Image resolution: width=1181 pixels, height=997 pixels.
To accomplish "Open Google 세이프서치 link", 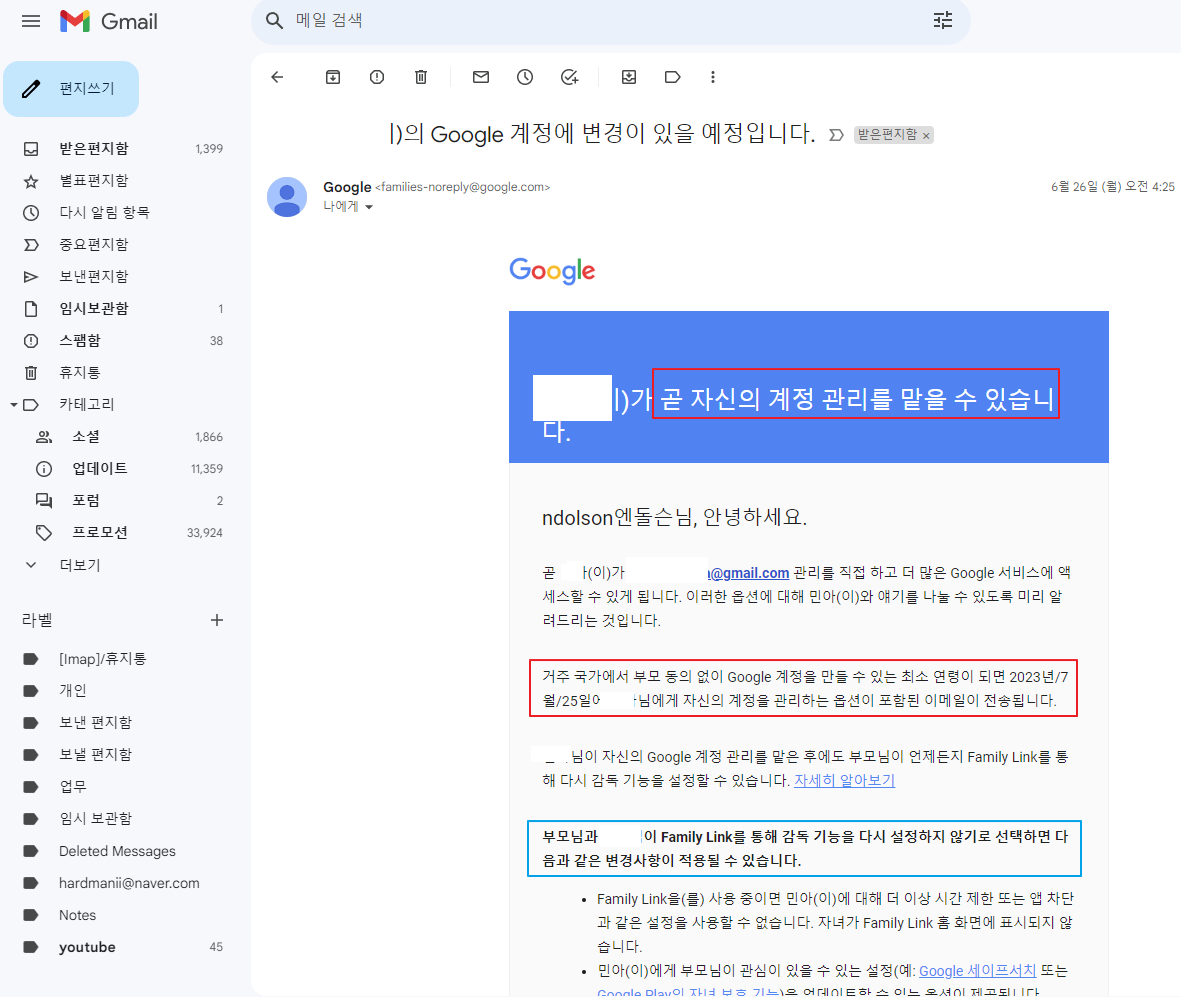I will (x=978, y=971).
